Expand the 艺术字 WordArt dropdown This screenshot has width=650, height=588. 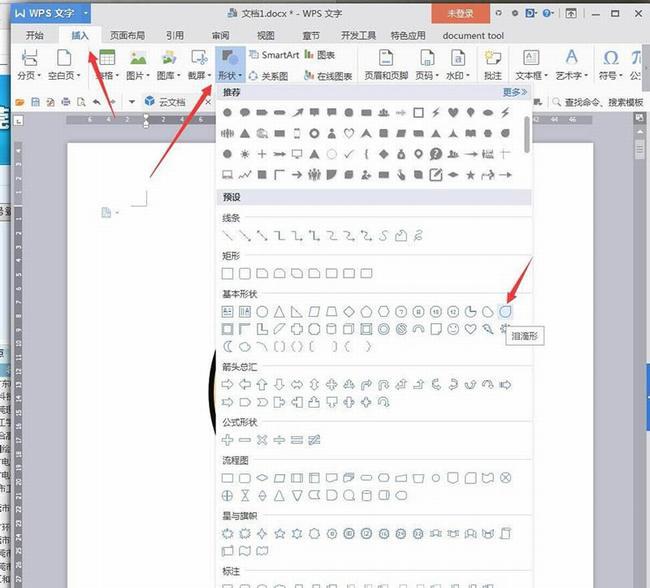click(572, 64)
